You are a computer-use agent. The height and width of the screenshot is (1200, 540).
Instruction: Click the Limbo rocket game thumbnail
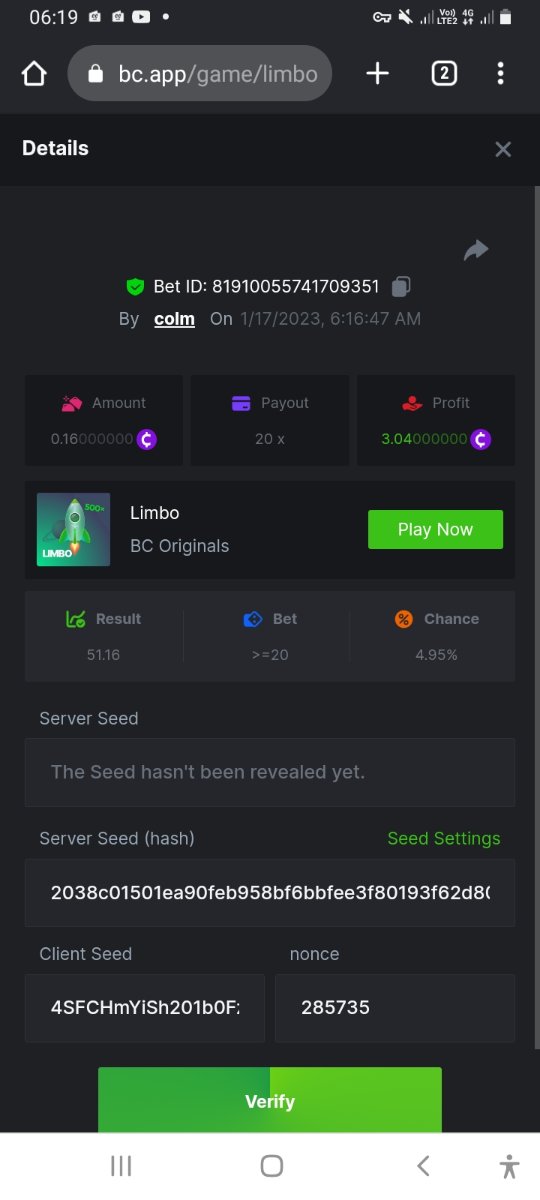pyautogui.click(x=74, y=530)
